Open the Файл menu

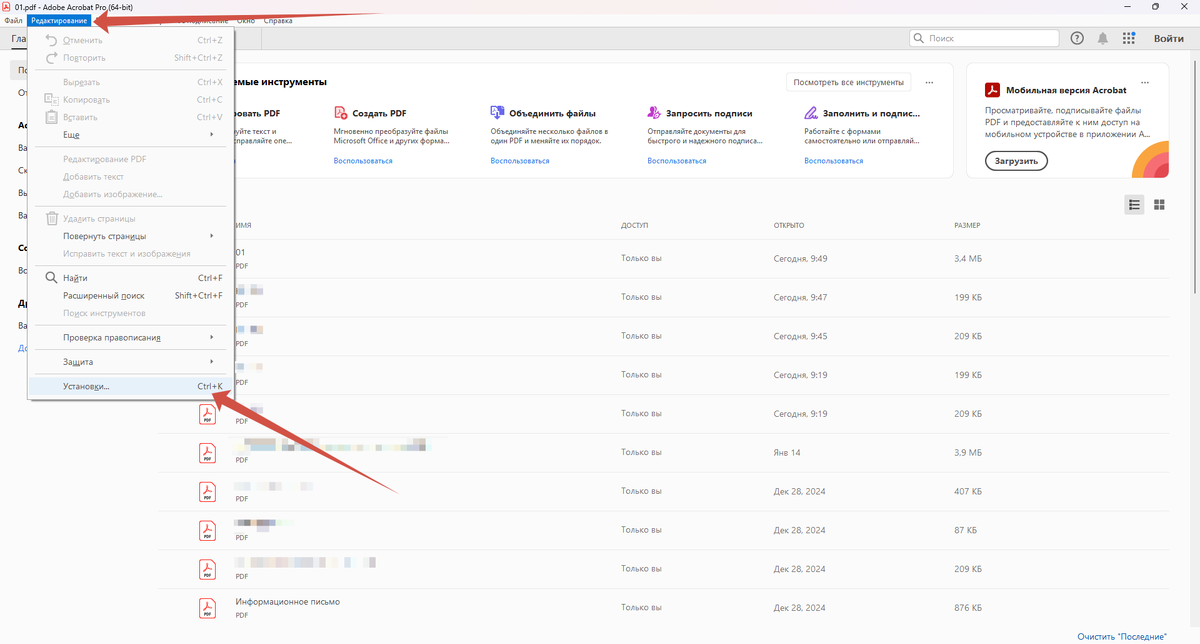(x=13, y=20)
